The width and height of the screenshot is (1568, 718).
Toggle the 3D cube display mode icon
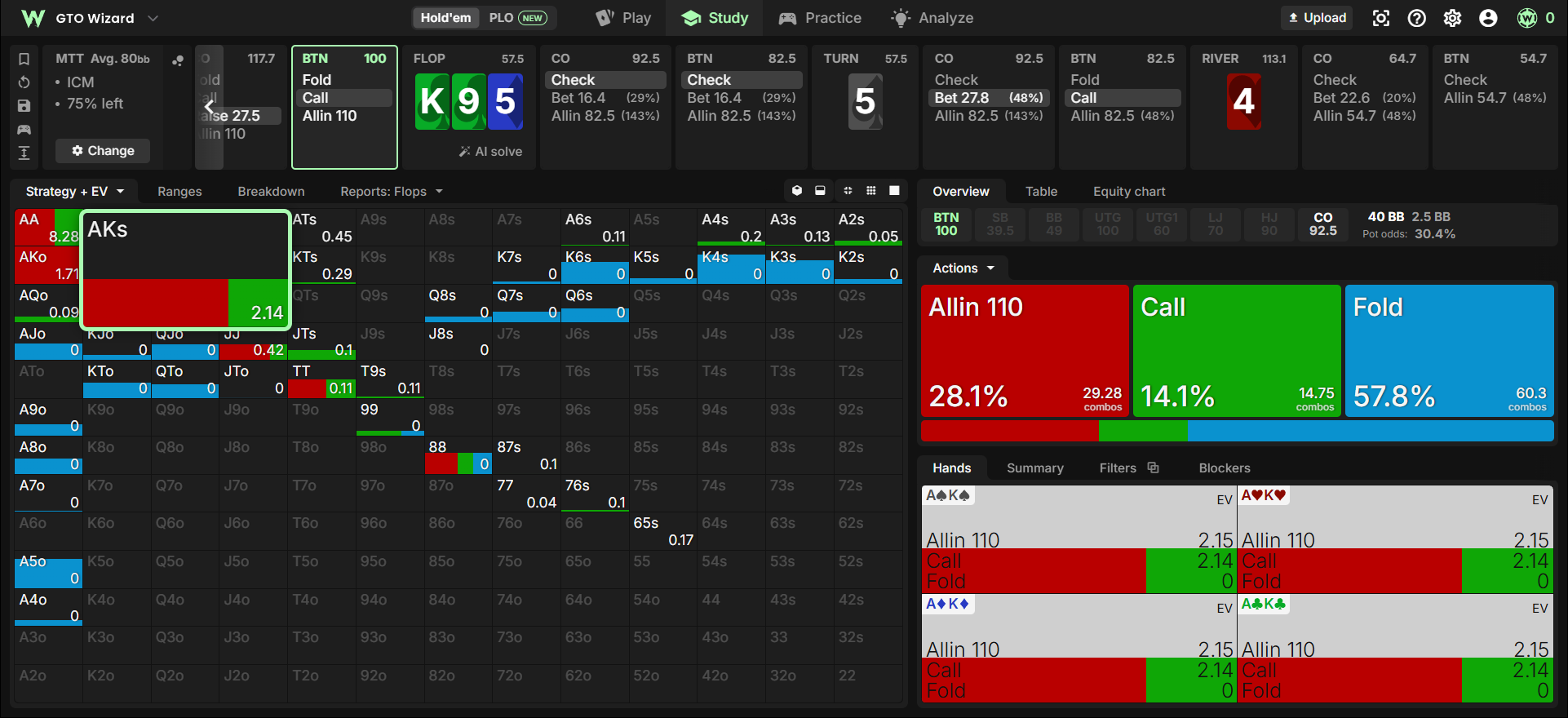797,191
